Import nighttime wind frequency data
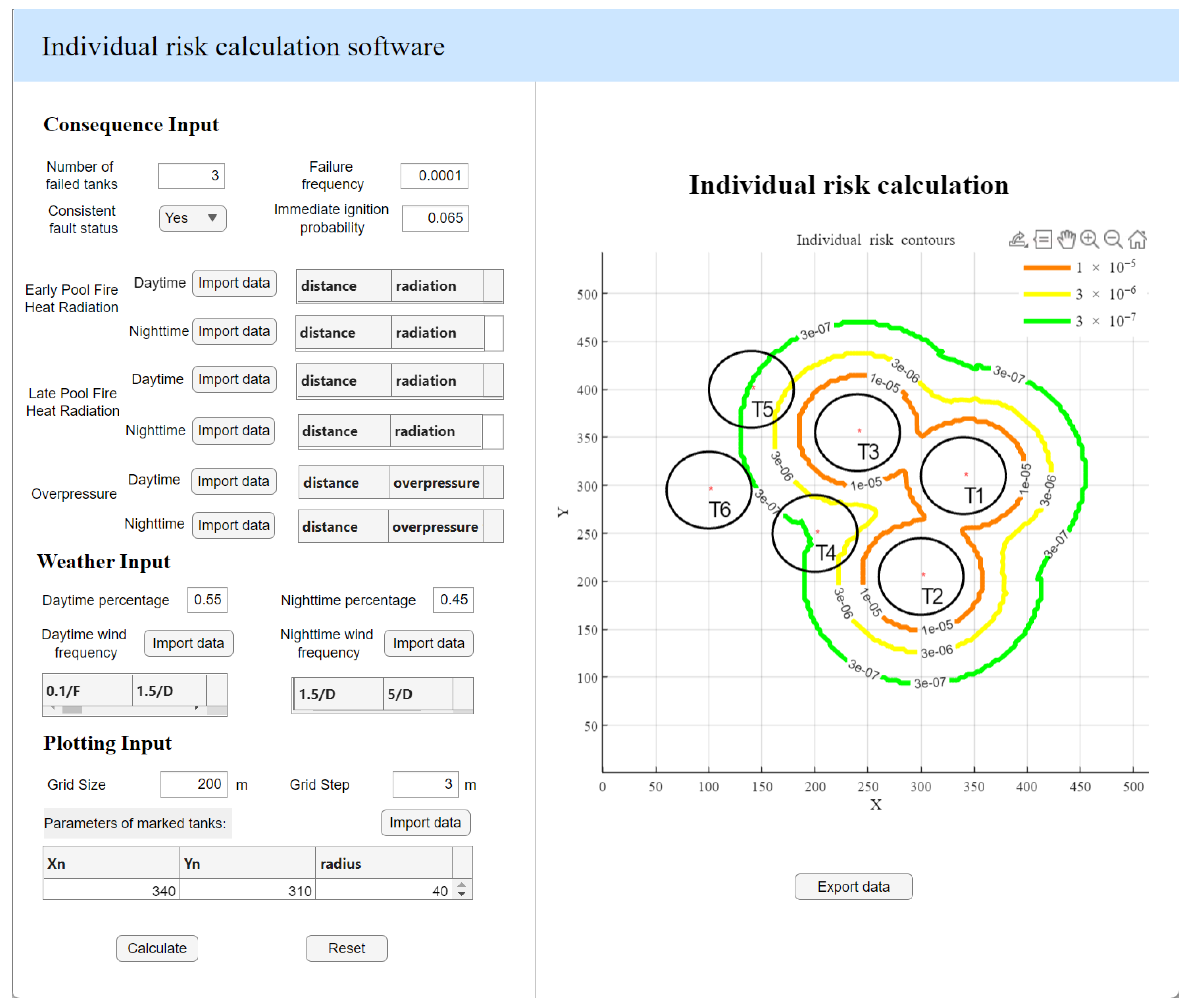Image resolution: width=1189 pixels, height=1008 pixels. (429, 644)
